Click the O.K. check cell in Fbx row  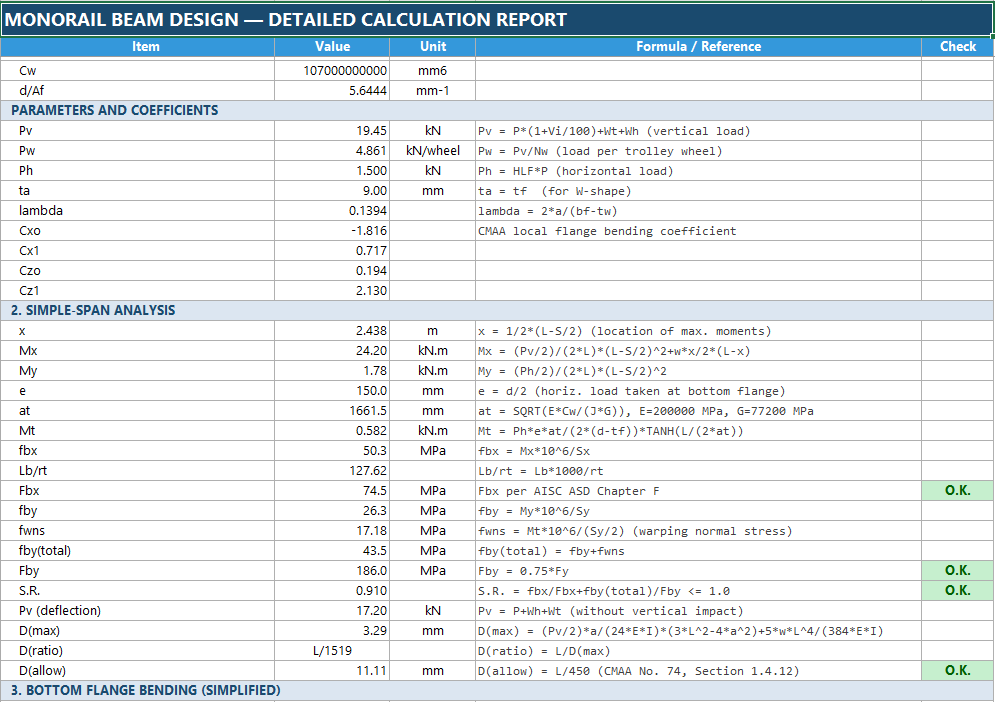click(958, 491)
